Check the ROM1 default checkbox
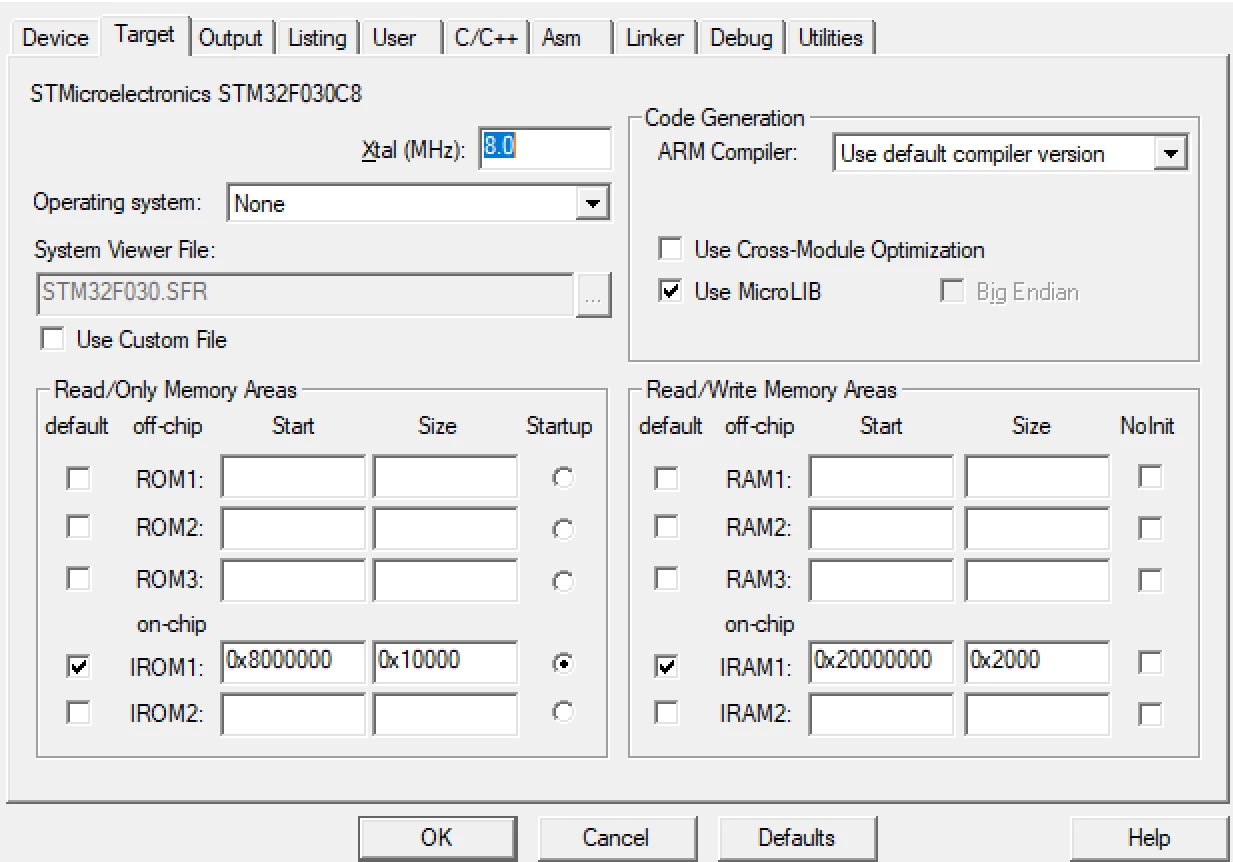Screen dimensions: 1233x862 point(78,479)
